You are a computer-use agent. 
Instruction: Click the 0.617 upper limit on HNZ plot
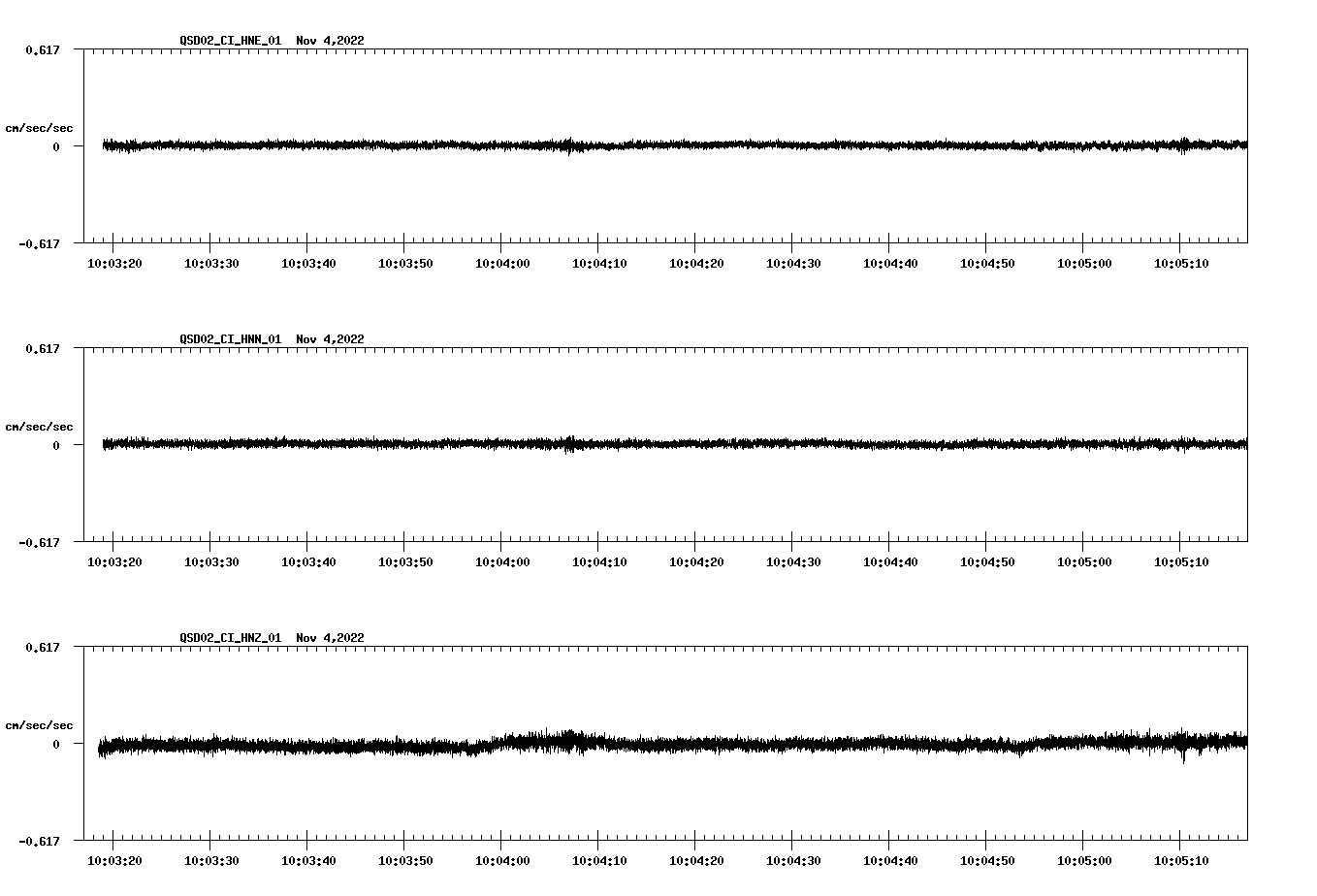[42, 647]
